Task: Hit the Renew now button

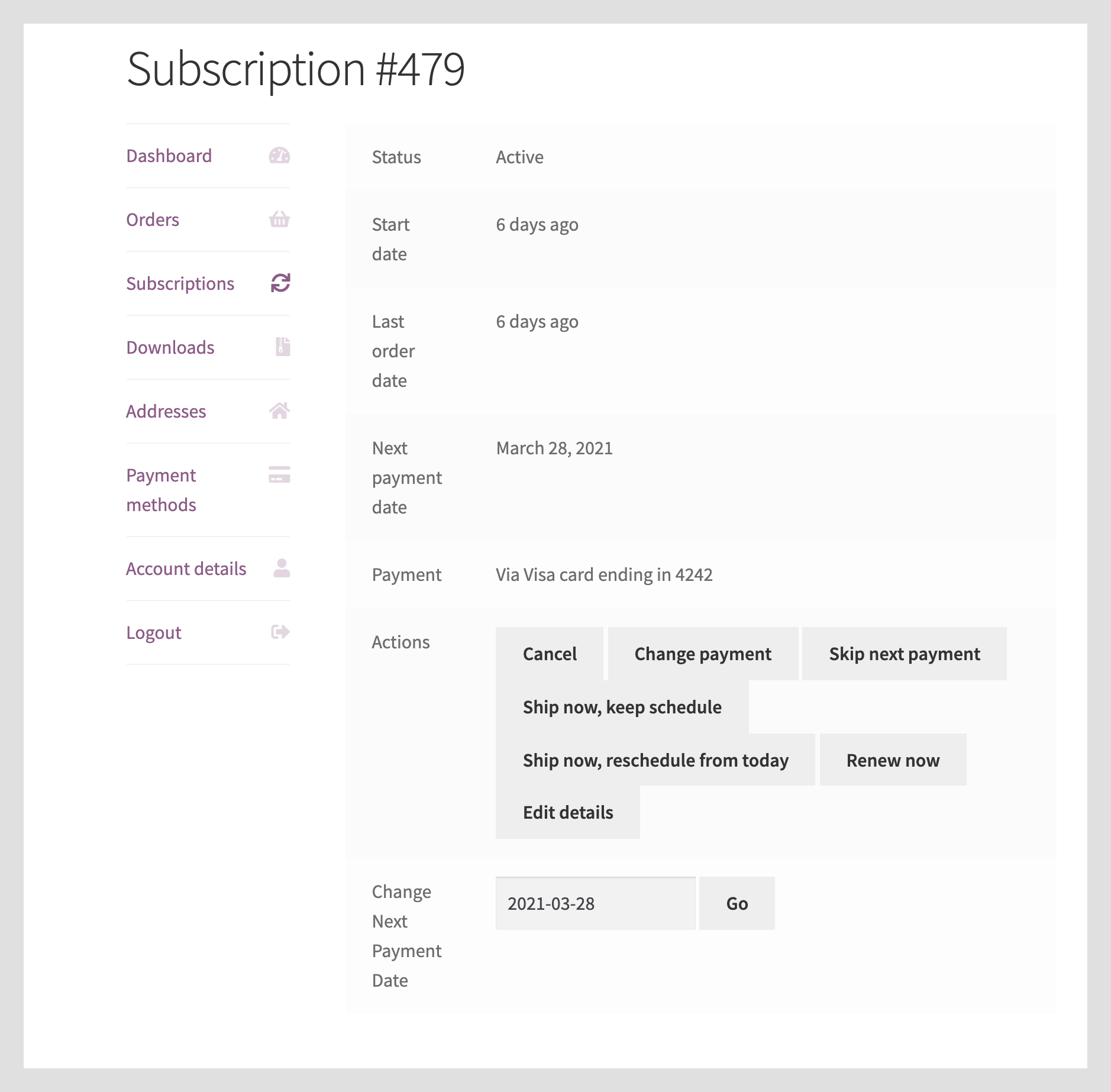Action: 893,760
